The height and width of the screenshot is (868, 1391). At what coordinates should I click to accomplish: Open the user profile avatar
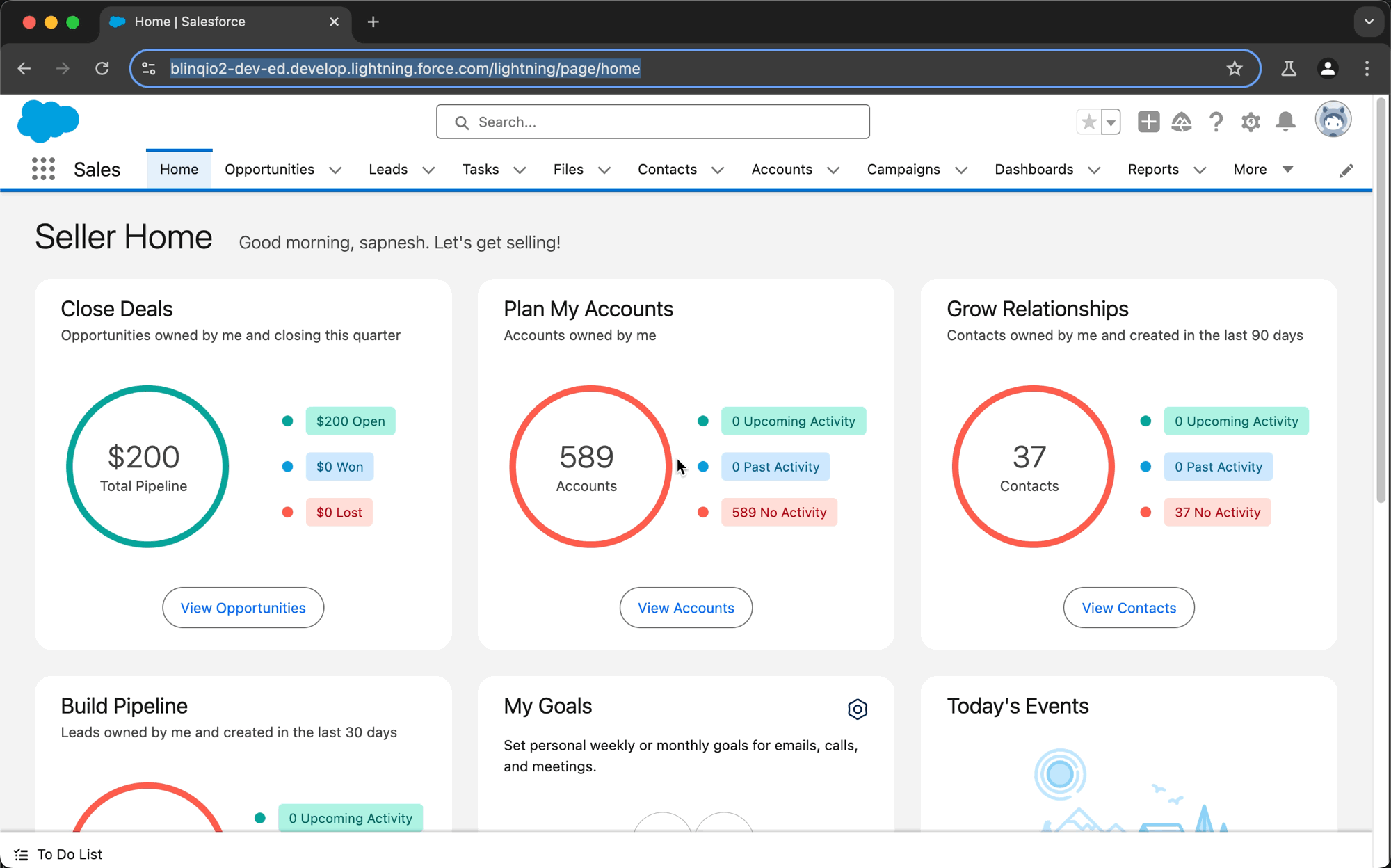tap(1333, 120)
